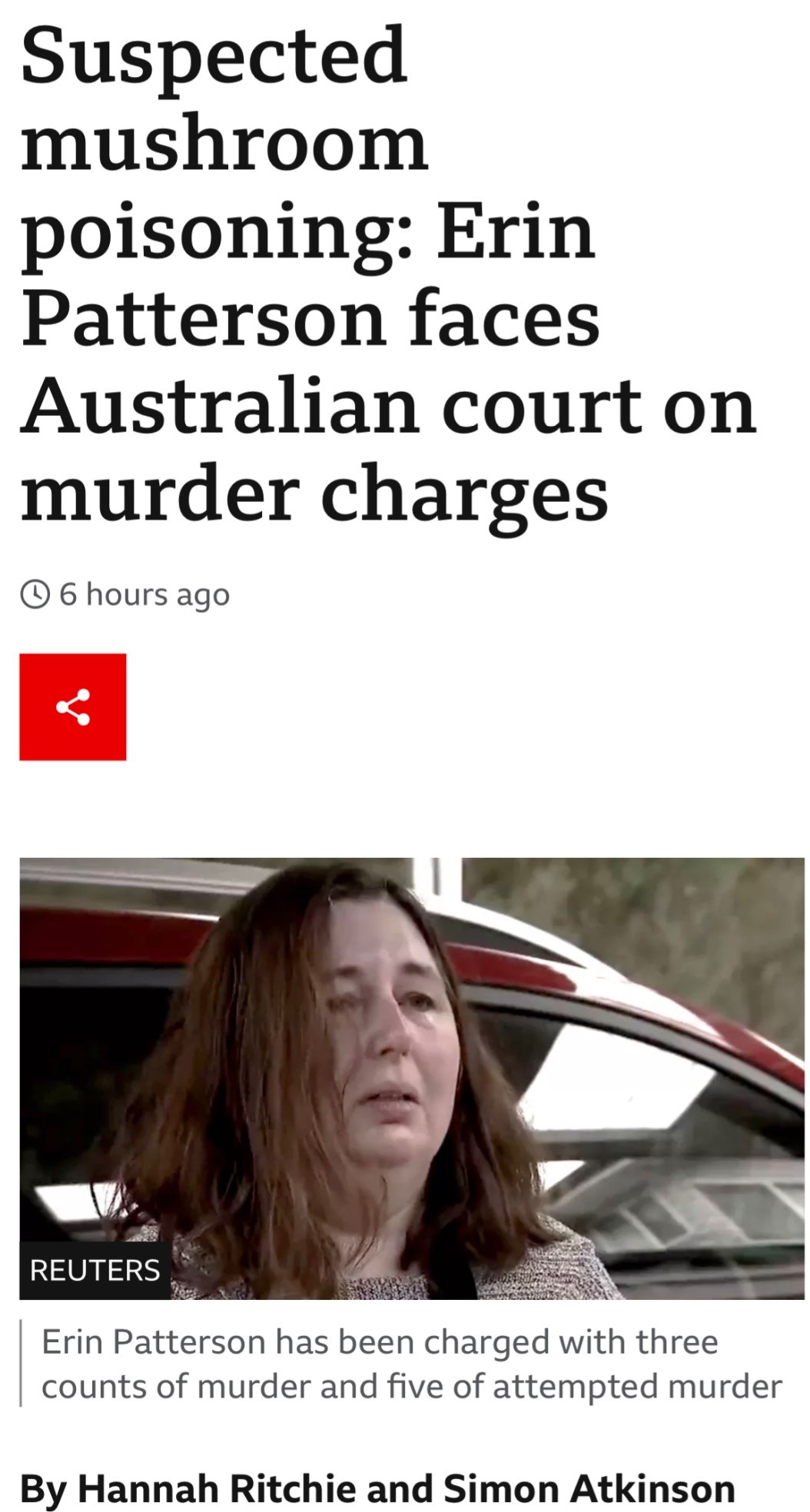
Task: Open Simon Atkinson's author name
Action: pyautogui.click(x=589, y=1487)
